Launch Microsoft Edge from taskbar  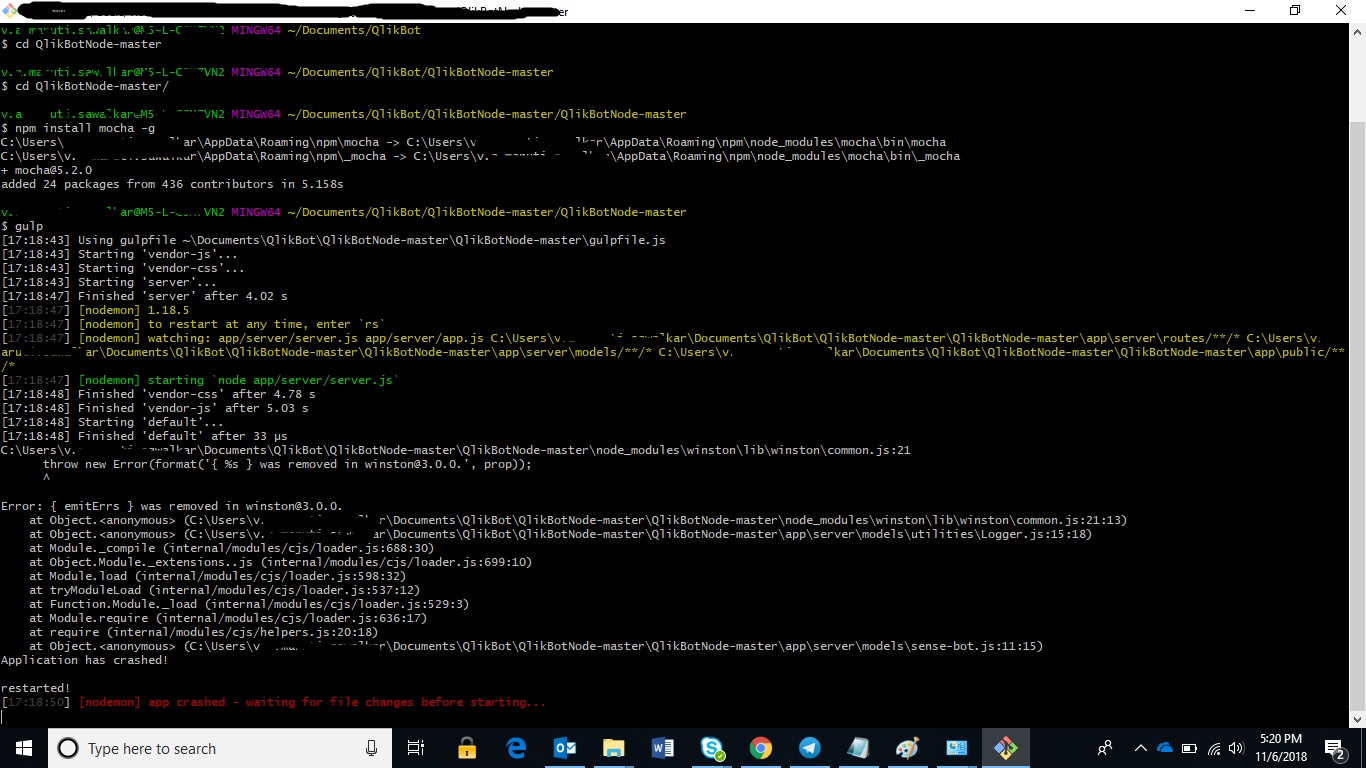click(516, 748)
